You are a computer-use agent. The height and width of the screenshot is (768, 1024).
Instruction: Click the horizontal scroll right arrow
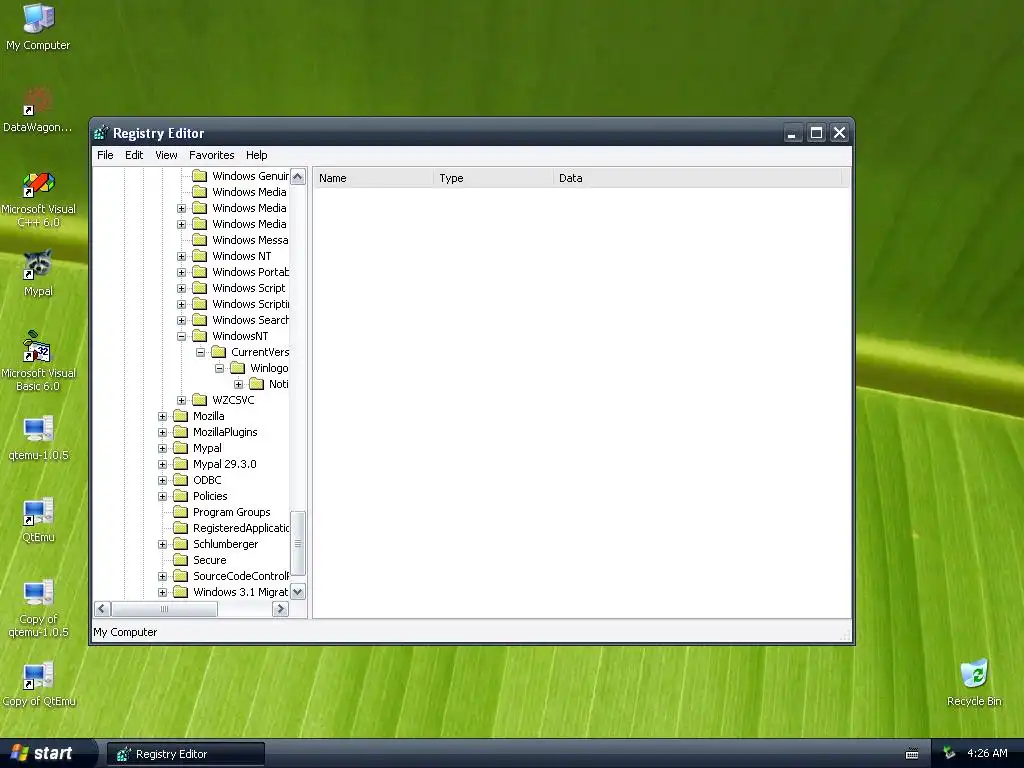(x=280, y=609)
